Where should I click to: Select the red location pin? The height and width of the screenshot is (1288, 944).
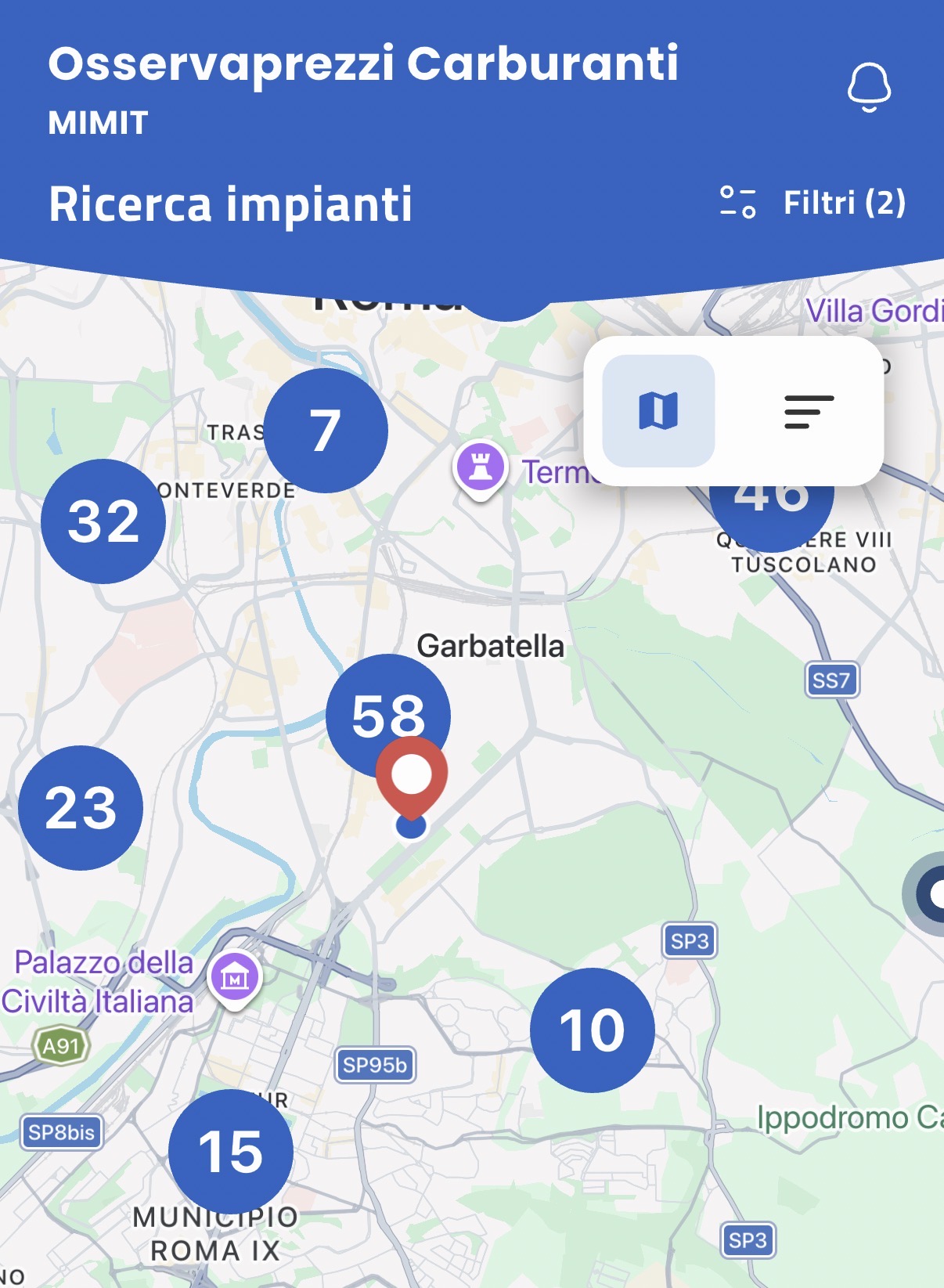coord(412,777)
